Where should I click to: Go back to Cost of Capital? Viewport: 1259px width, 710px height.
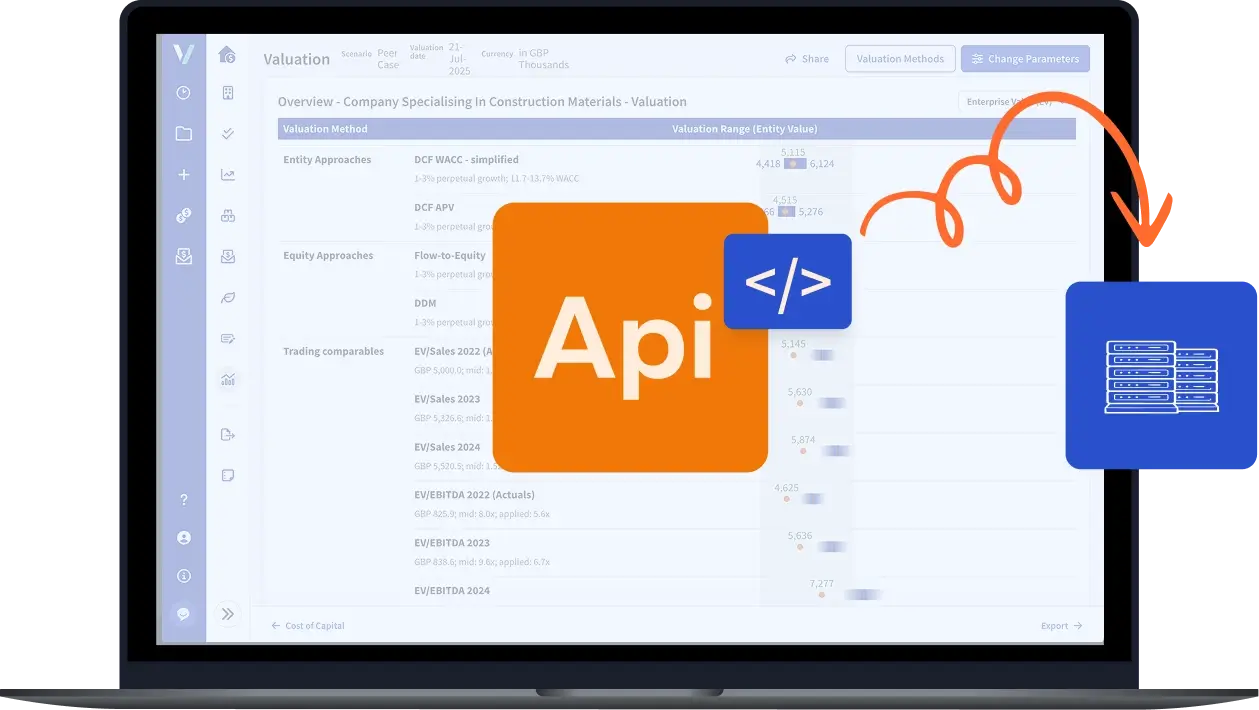[308, 626]
